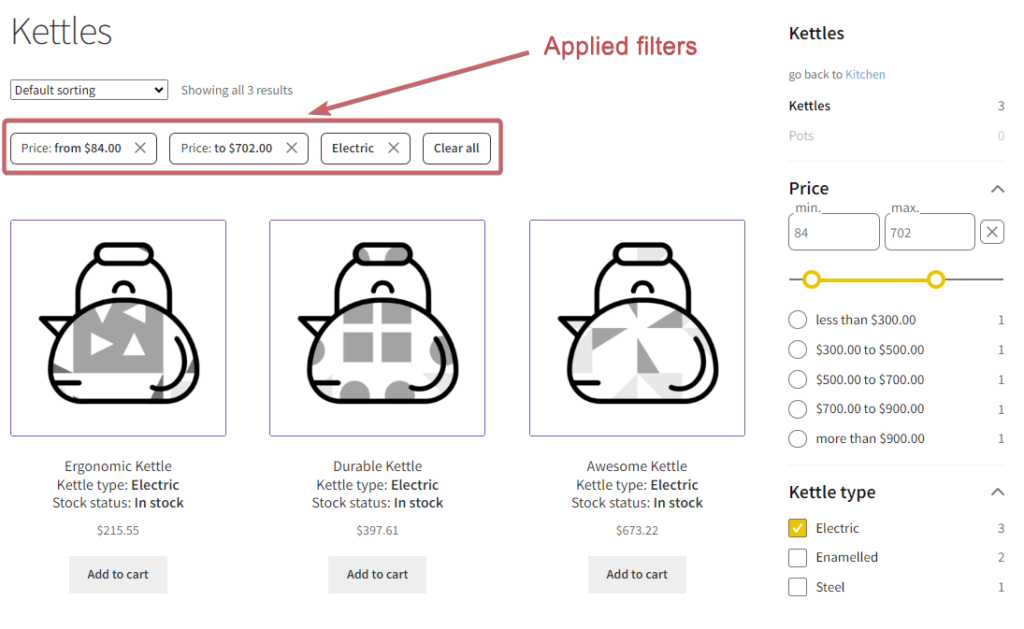Select the 'less than $300.00' price radio
Screen dimensions: 1024x629
[797, 319]
